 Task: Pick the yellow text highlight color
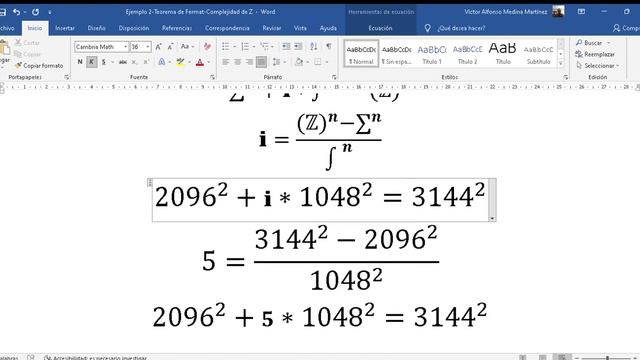pos(180,62)
